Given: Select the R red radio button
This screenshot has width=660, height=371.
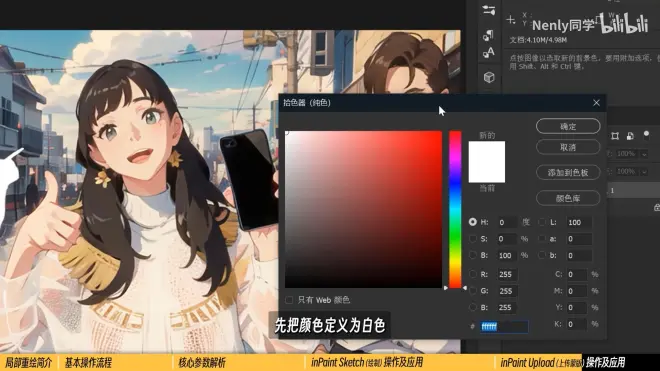Looking at the screenshot, I should click(x=473, y=274).
